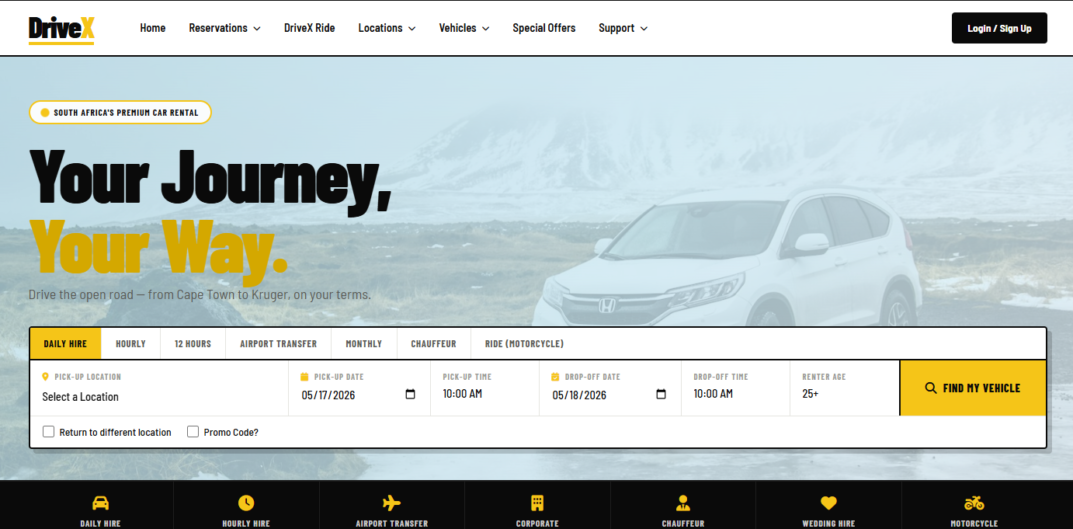The image size is (1073, 529).
Task: Click the pick-up date field 05/17/2026
Action: pyautogui.click(x=359, y=395)
